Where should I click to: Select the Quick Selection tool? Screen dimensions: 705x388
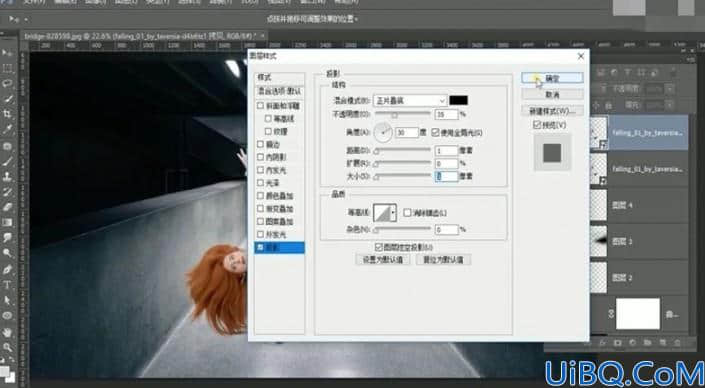point(7,99)
